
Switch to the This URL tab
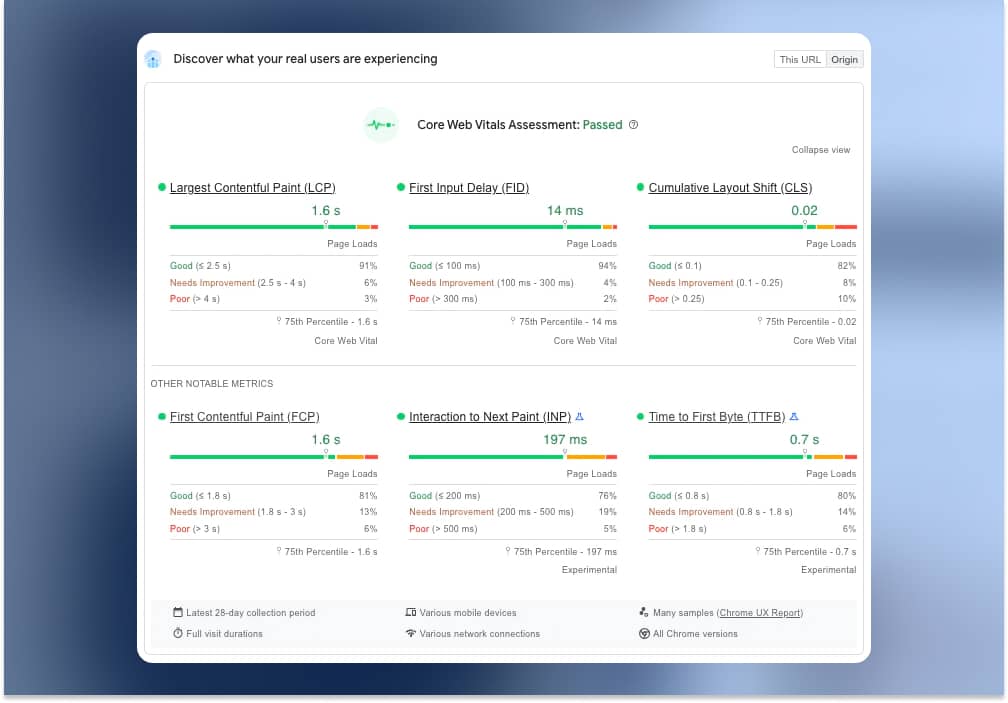point(800,60)
